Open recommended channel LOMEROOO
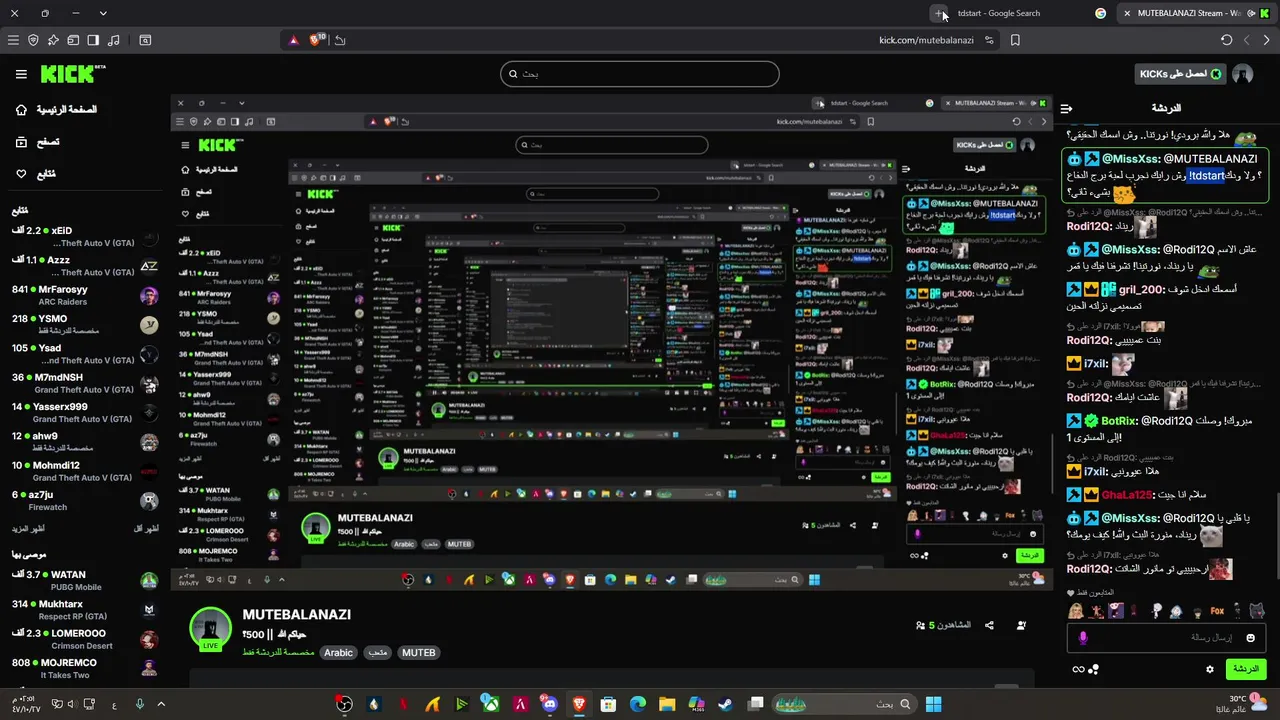 tap(84, 640)
